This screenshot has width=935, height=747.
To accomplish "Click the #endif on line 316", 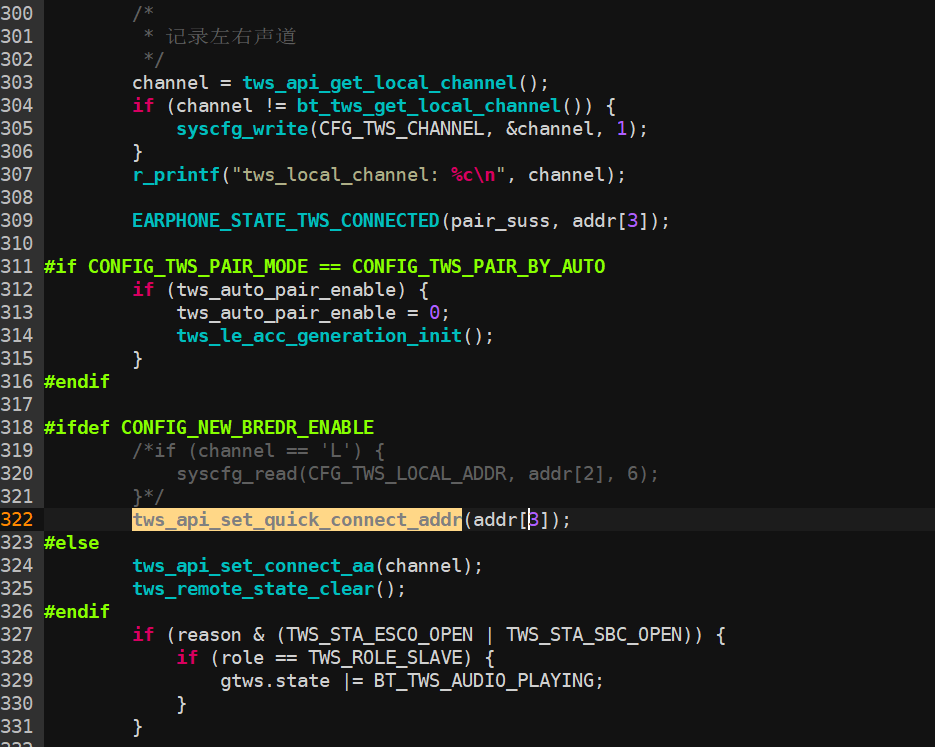I will 77,382.
